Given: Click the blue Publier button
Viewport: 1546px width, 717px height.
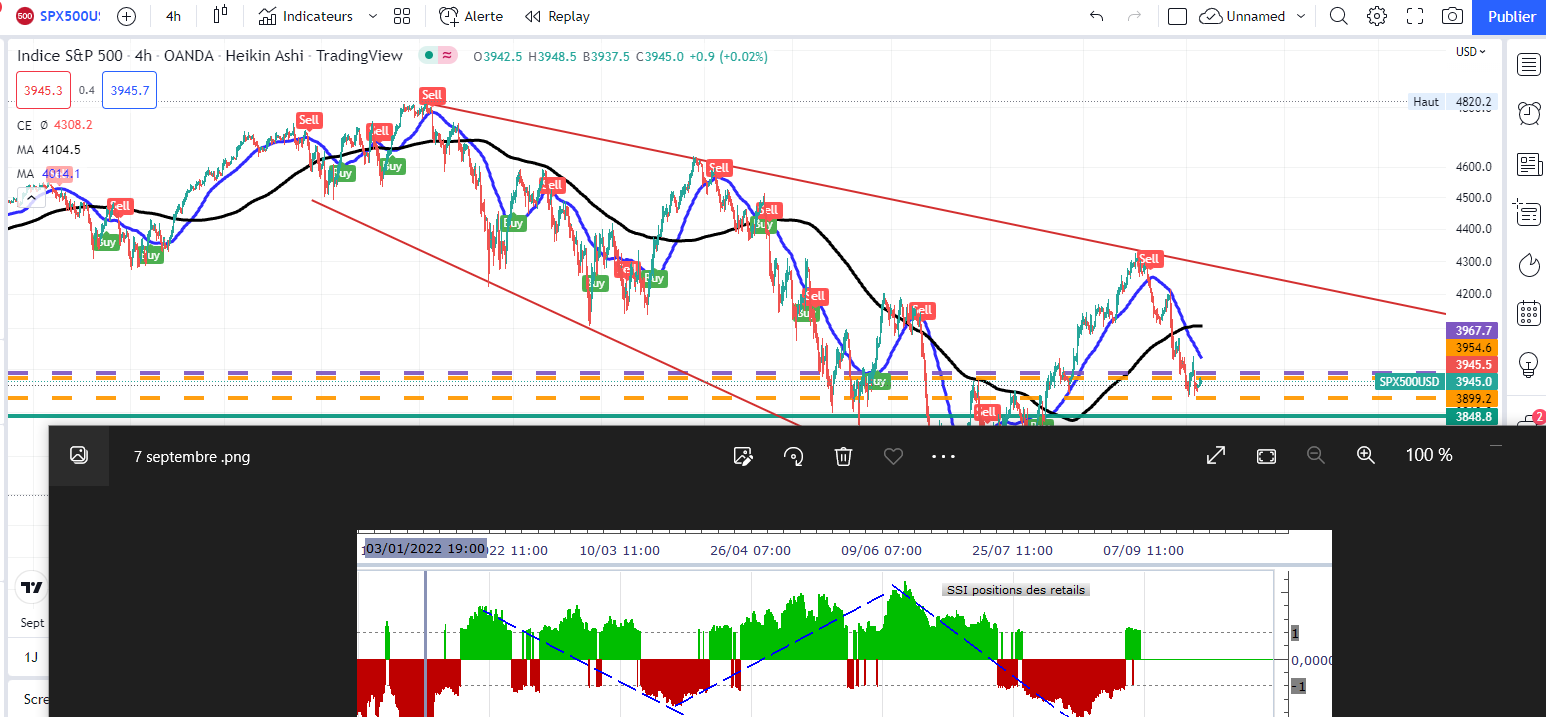Looking at the screenshot, I should pos(1511,16).
